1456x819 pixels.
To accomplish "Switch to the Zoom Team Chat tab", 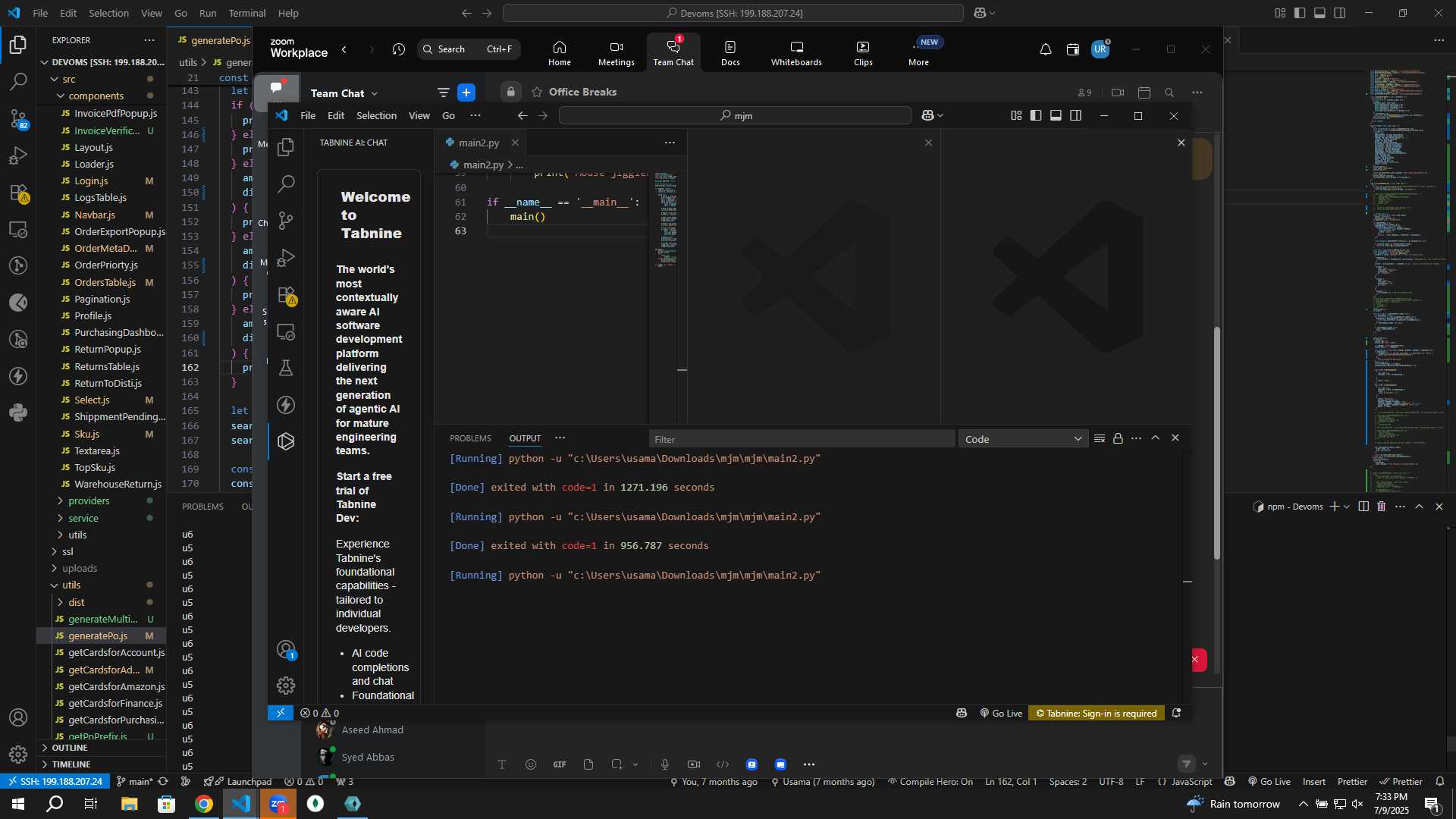I will tap(673, 53).
